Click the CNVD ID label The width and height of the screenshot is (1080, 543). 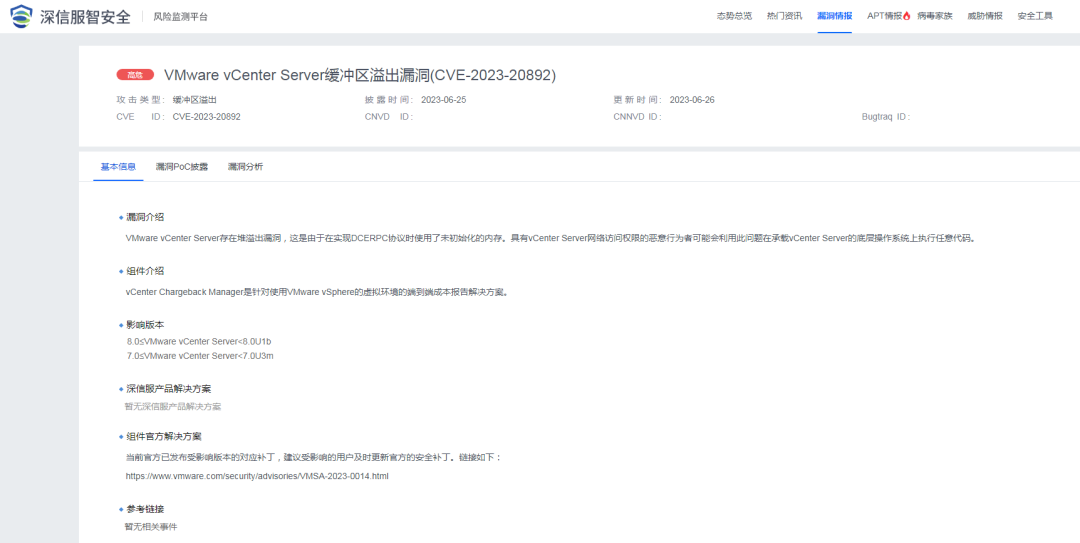tap(388, 116)
